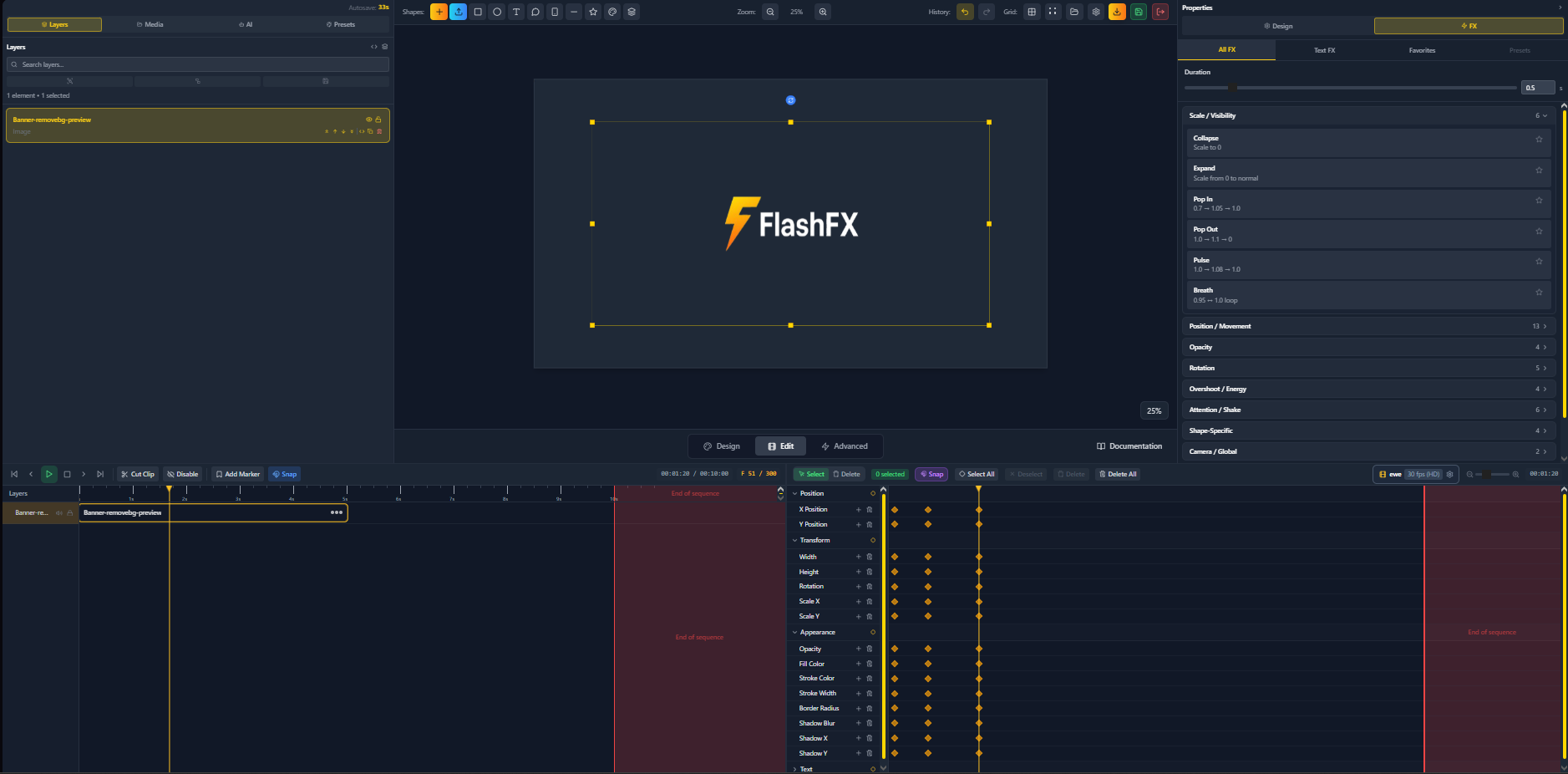Toggle the grid display

(1032, 12)
